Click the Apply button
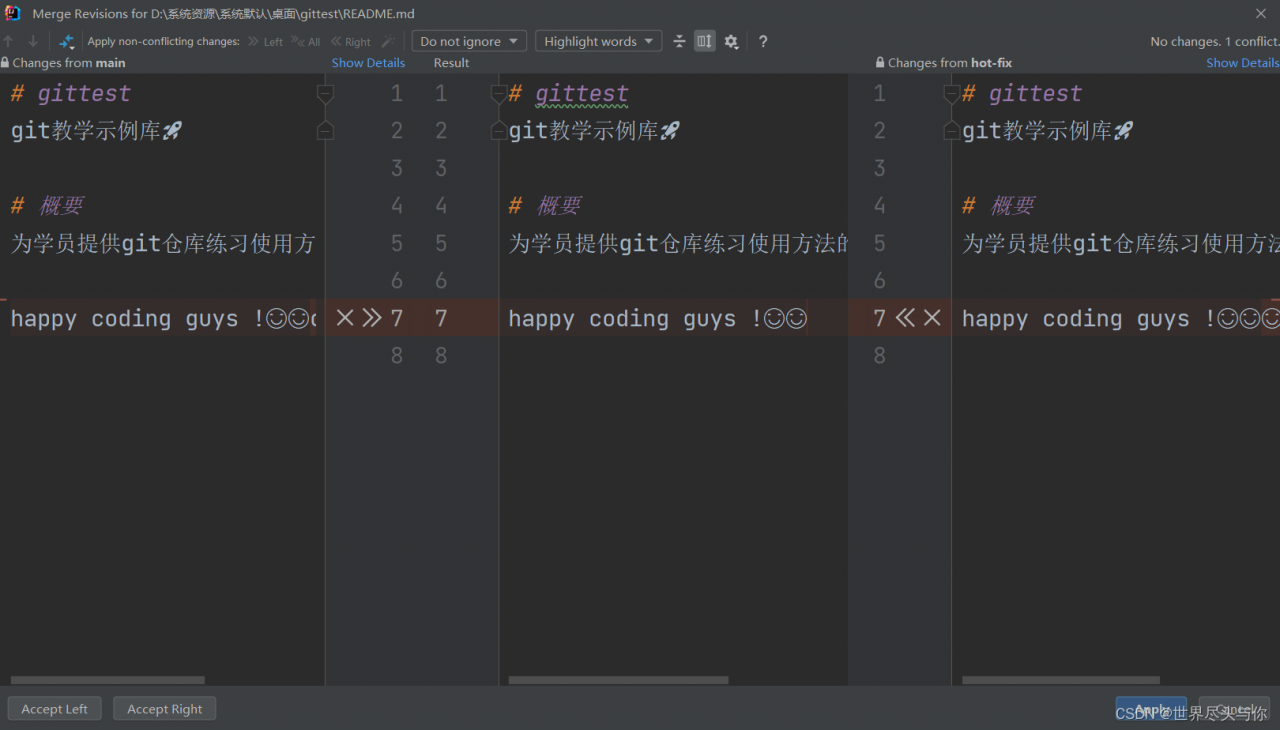The height and width of the screenshot is (730, 1280). [1151, 709]
